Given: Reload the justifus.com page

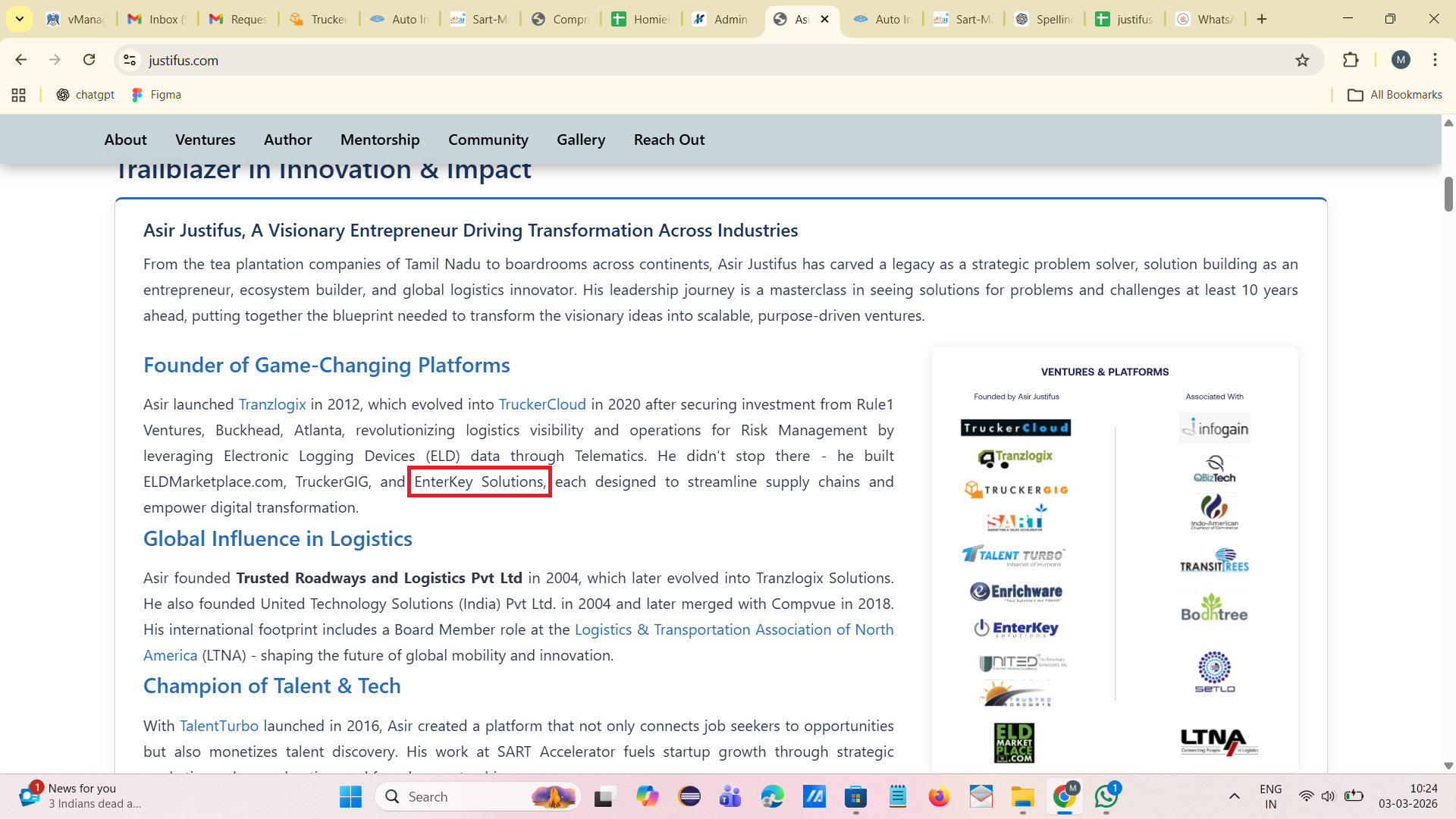Looking at the screenshot, I should 89,60.
